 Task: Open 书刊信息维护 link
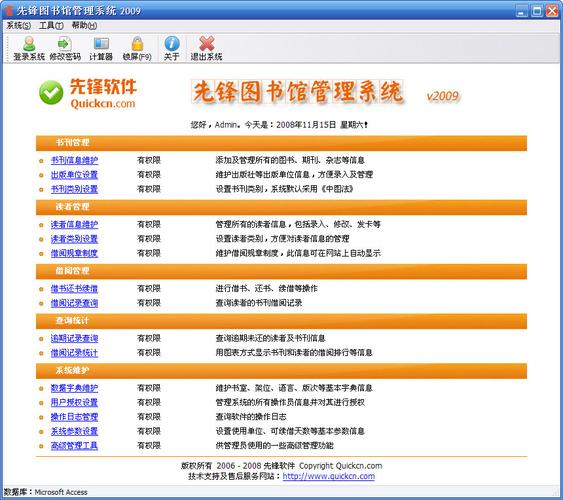click(74, 160)
